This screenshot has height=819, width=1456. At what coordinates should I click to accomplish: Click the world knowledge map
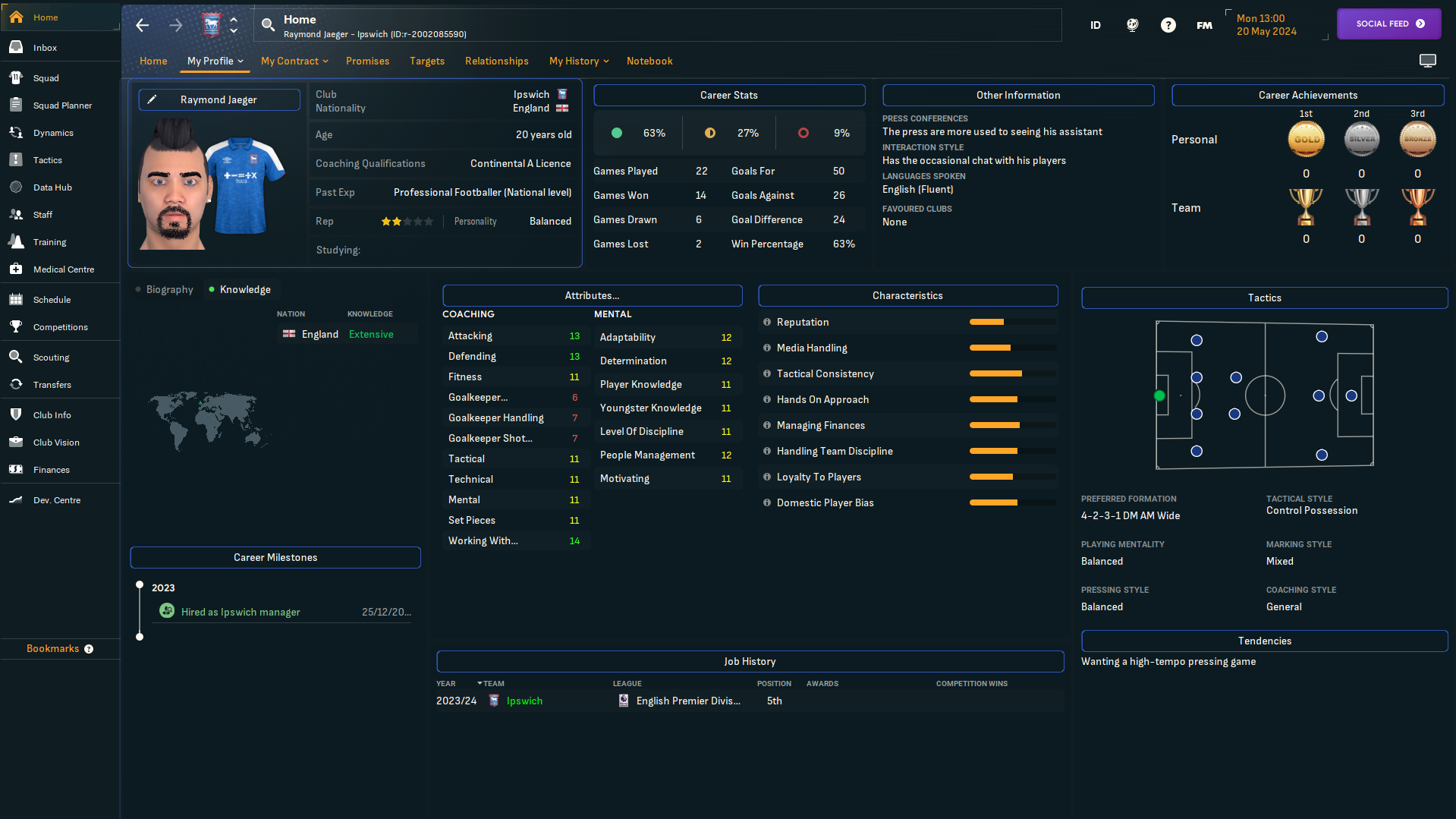[208, 420]
